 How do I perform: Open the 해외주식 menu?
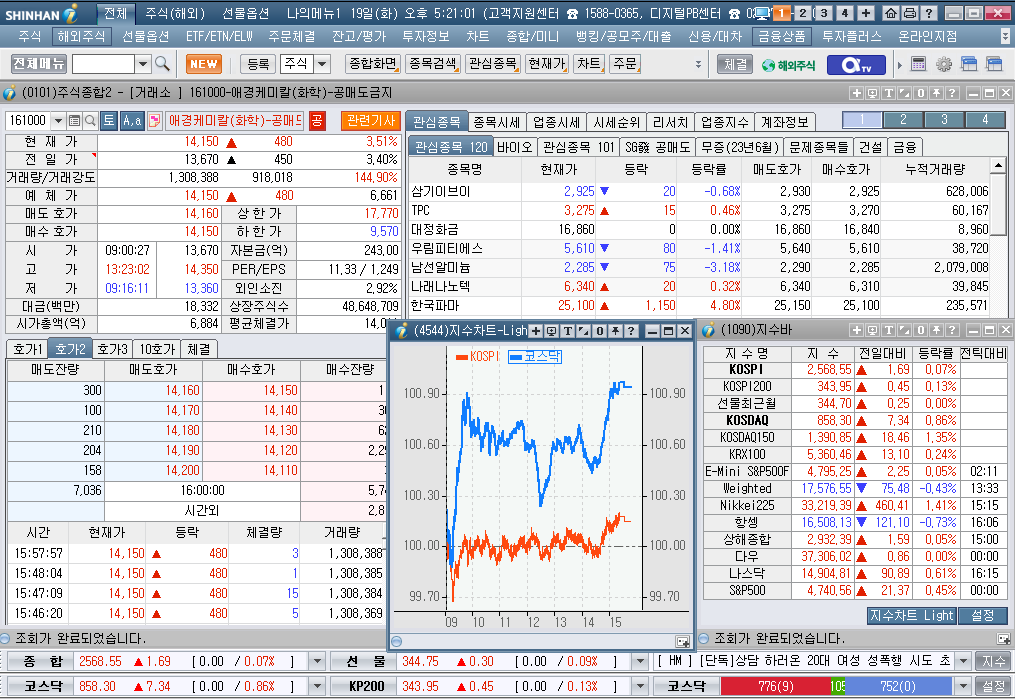pos(82,36)
